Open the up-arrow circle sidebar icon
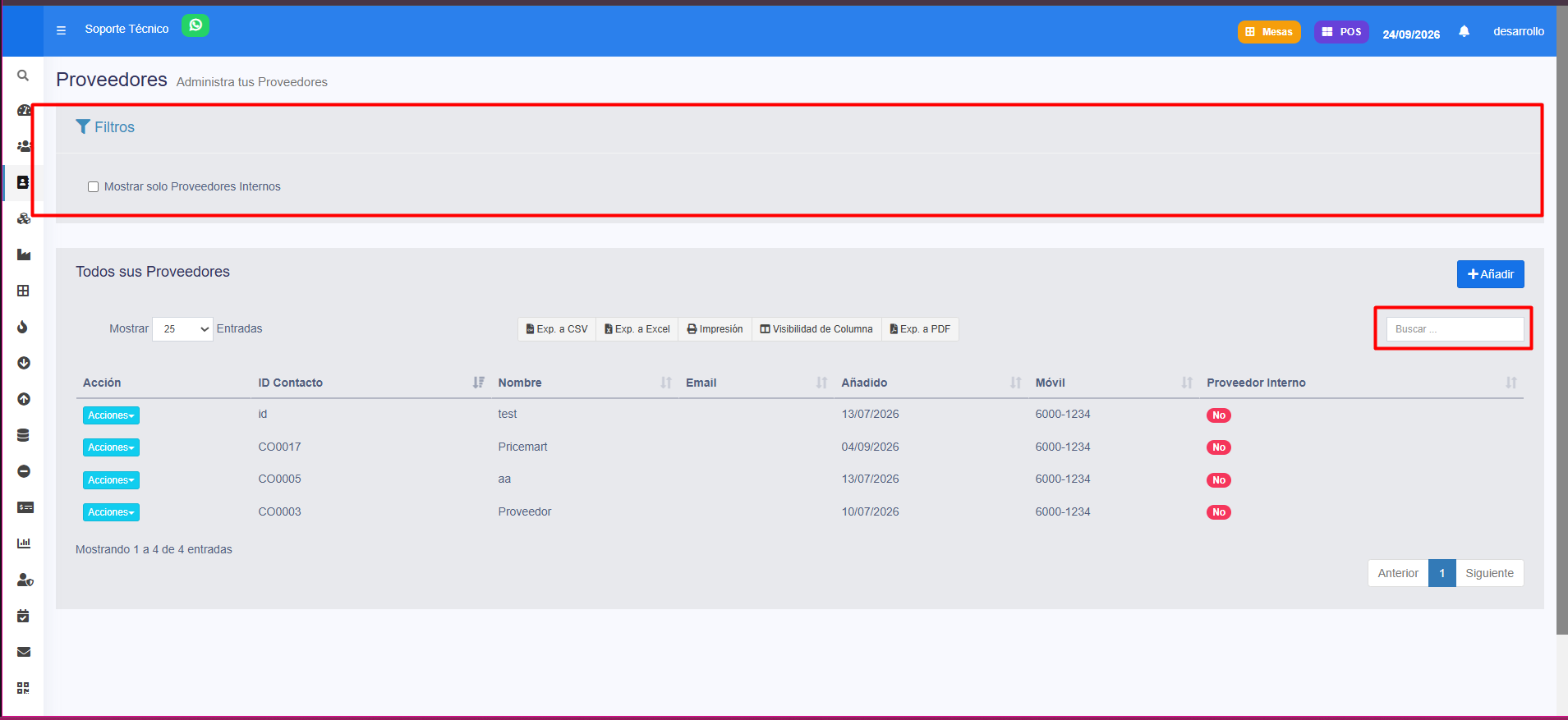The height and width of the screenshot is (720, 1568). pyautogui.click(x=24, y=399)
